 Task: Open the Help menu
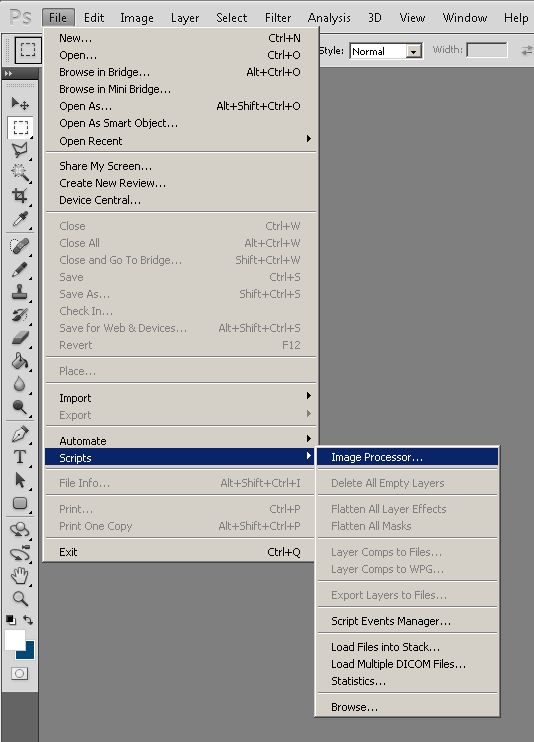point(516,18)
